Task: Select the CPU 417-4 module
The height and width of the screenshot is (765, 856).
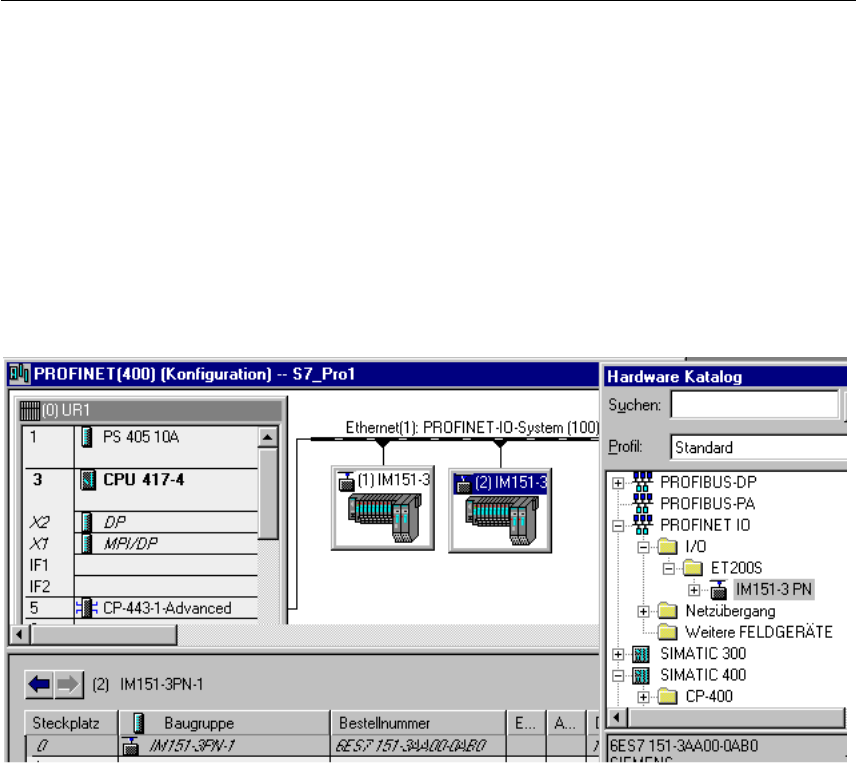Action: 144,480
